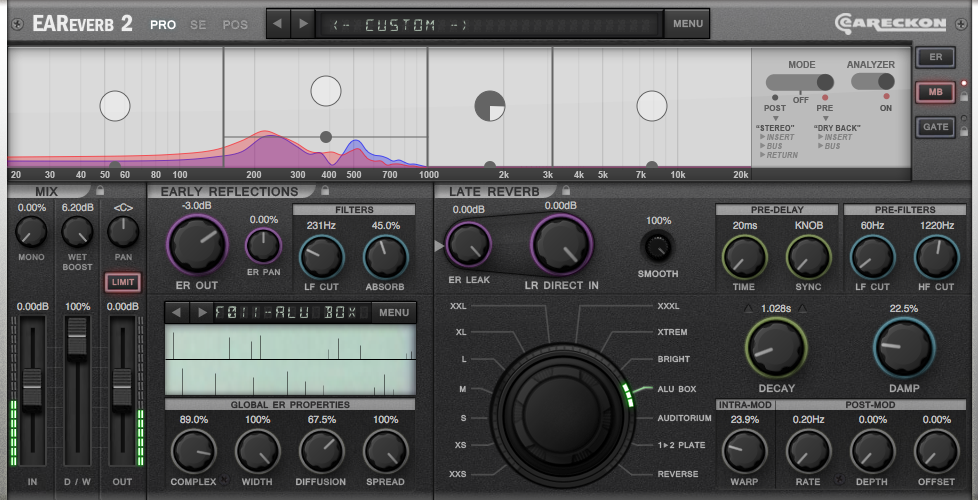Screen dimensions: 978x500
Task: Click the ER impulse pattern display
Action: pyautogui.click(x=291, y=360)
